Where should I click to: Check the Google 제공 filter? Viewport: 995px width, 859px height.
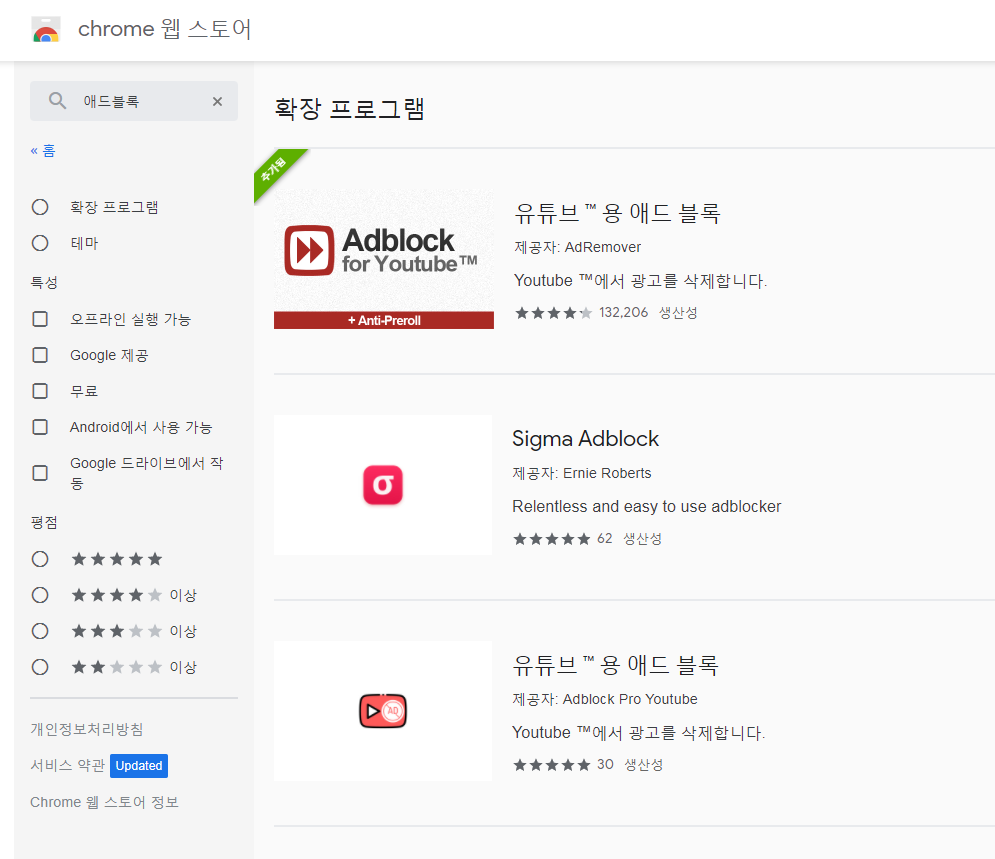tap(40, 355)
